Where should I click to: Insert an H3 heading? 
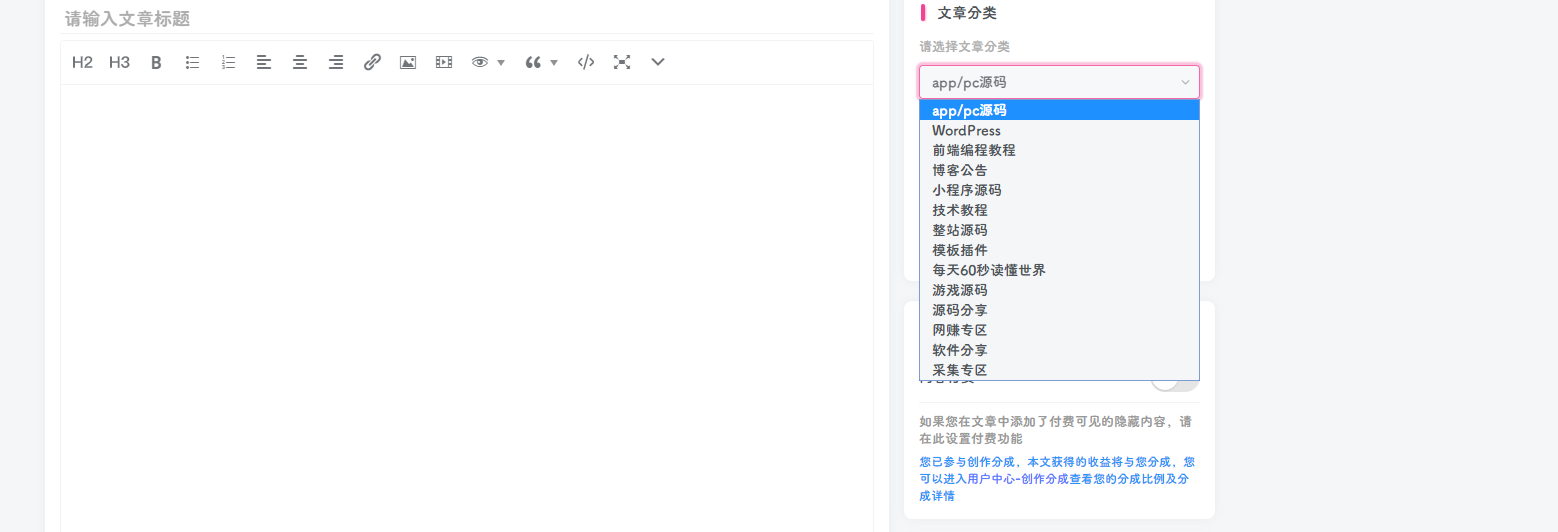(x=119, y=62)
